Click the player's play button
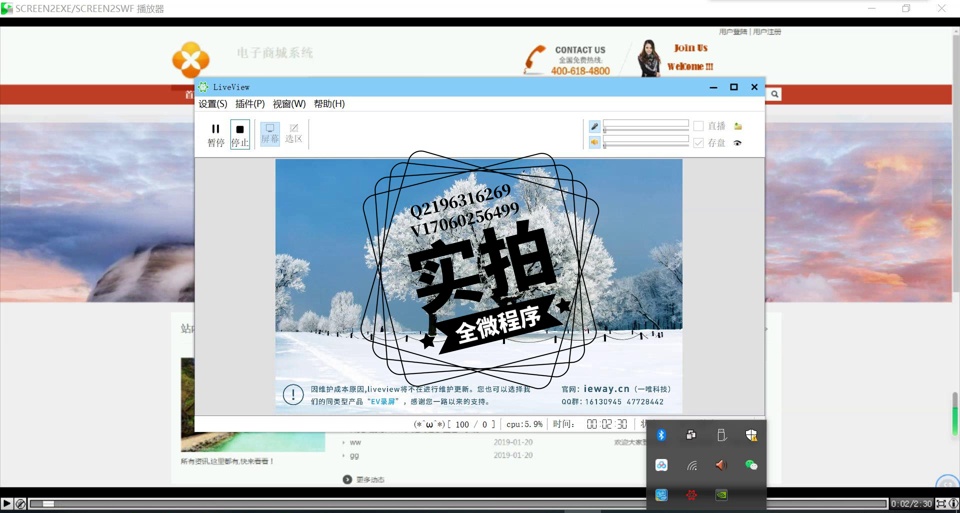The image size is (960, 513). (7, 503)
